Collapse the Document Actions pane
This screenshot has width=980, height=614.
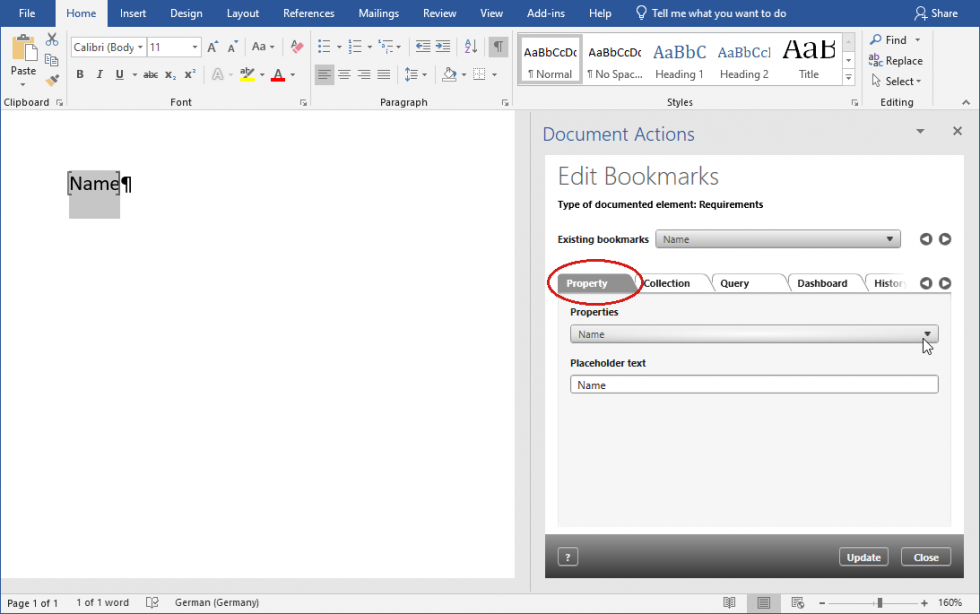919,131
